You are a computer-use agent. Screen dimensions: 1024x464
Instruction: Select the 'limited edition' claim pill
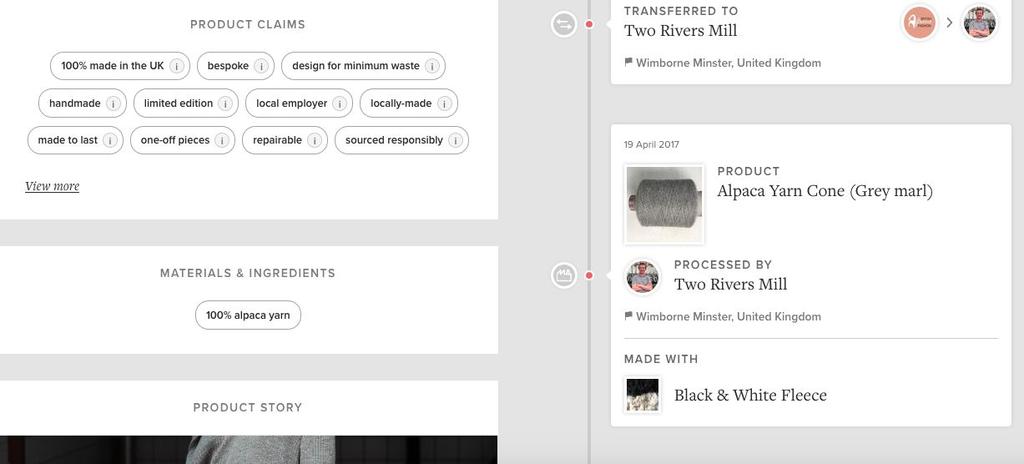[x=186, y=103]
